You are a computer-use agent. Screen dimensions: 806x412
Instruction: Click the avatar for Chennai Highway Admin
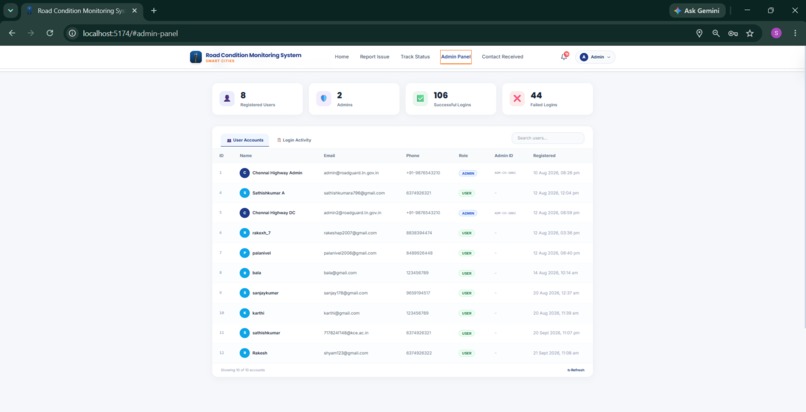pos(245,173)
